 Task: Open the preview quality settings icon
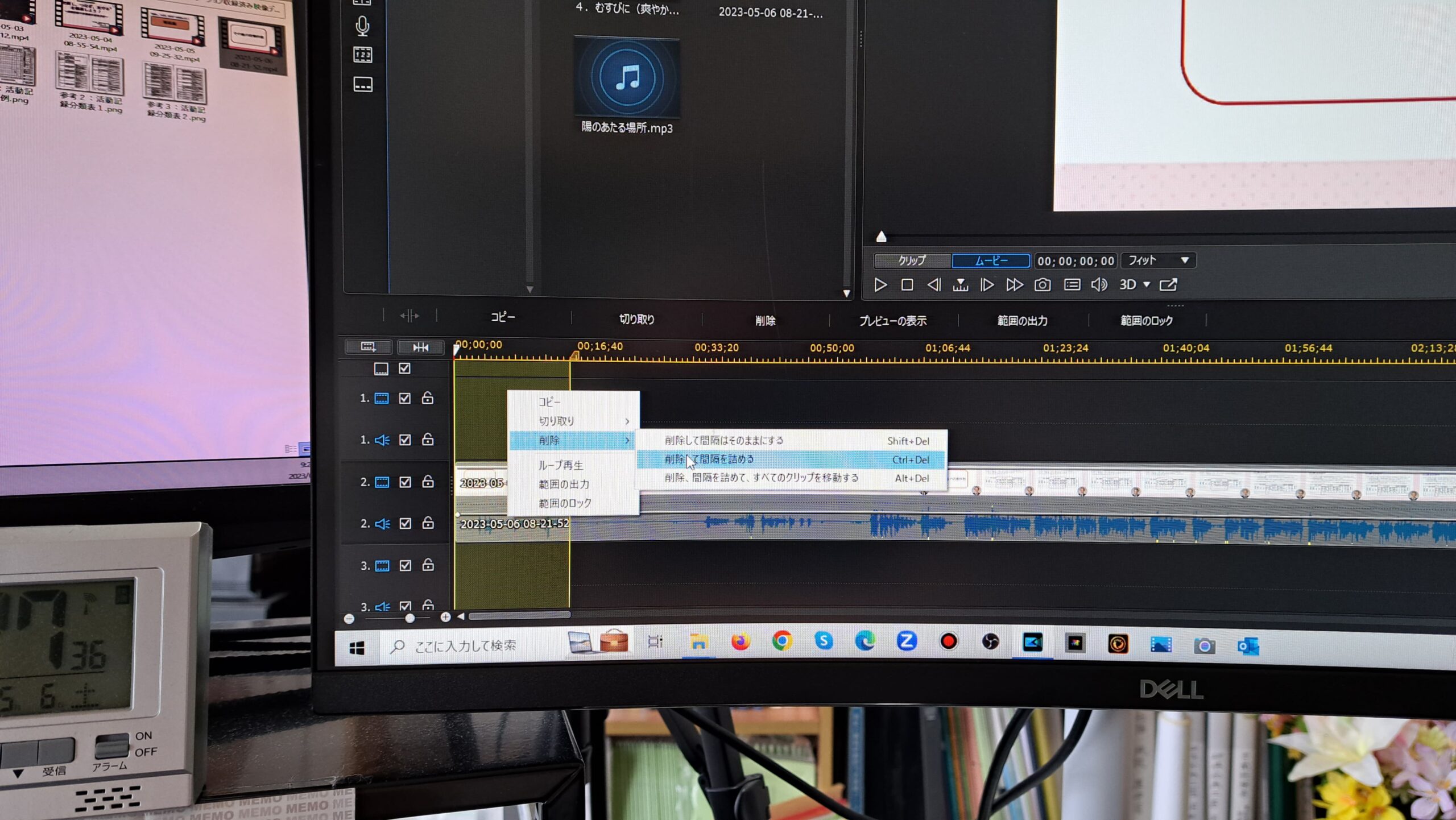point(1072,284)
